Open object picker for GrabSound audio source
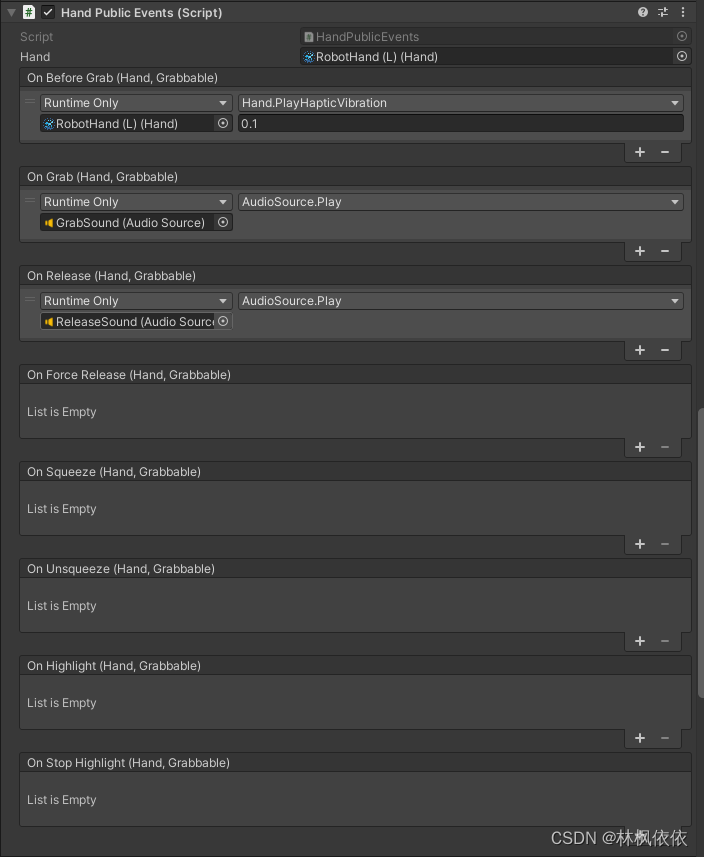Image resolution: width=704 pixels, height=857 pixels. pos(223,222)
